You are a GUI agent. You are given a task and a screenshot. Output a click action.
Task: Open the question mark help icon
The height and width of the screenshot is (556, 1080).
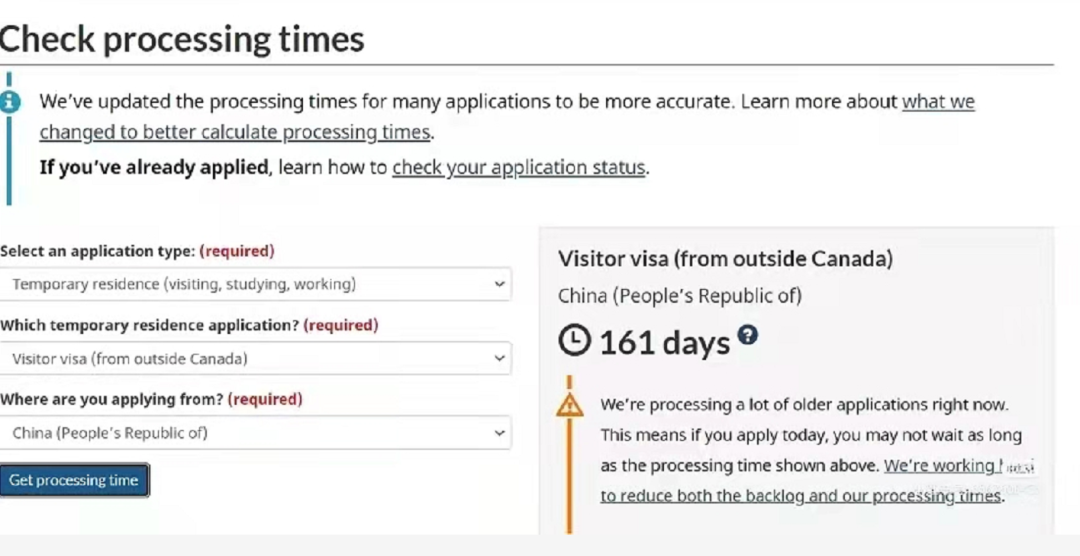747,335
